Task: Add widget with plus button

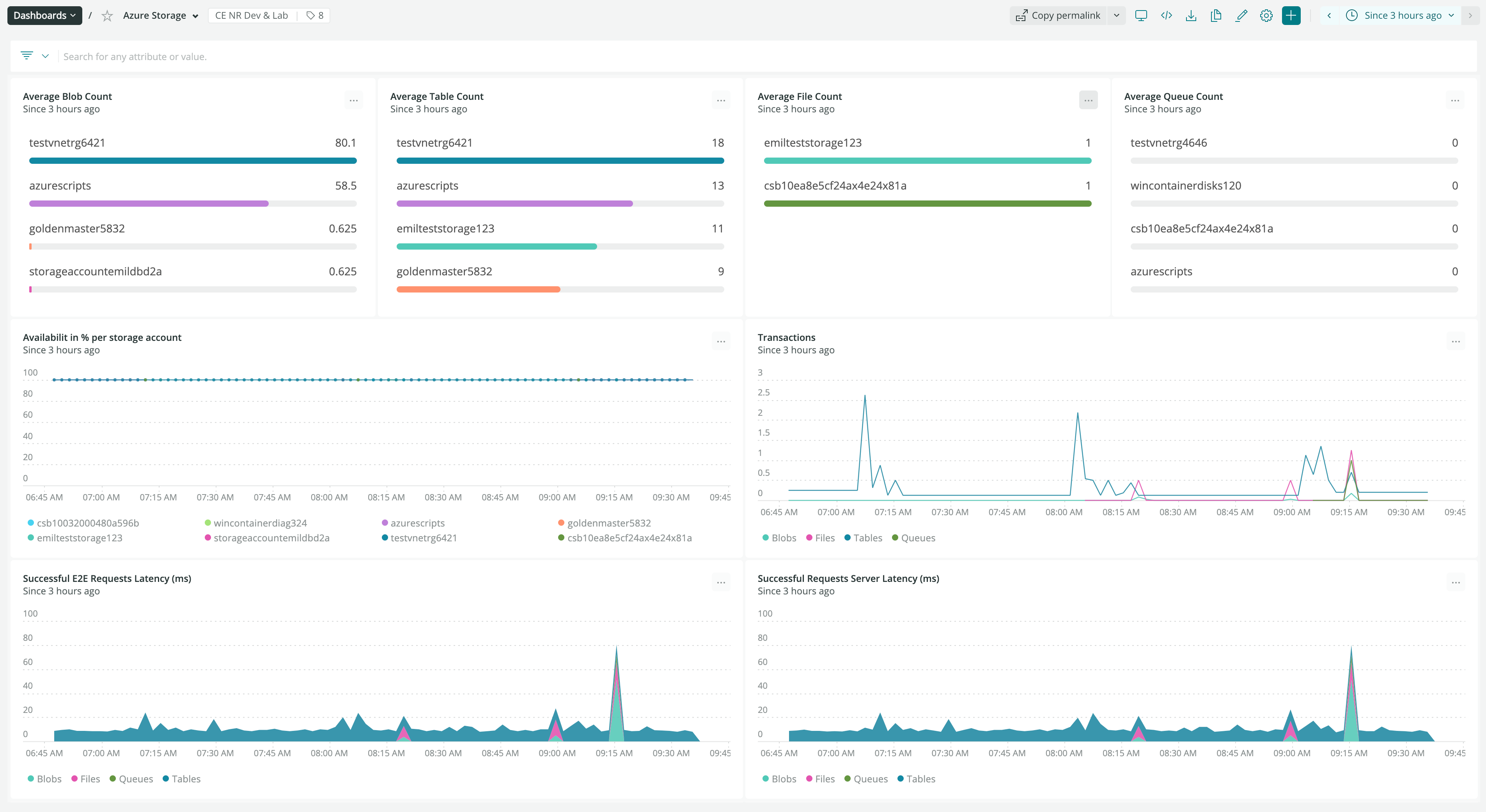Action: [1291, 16]
